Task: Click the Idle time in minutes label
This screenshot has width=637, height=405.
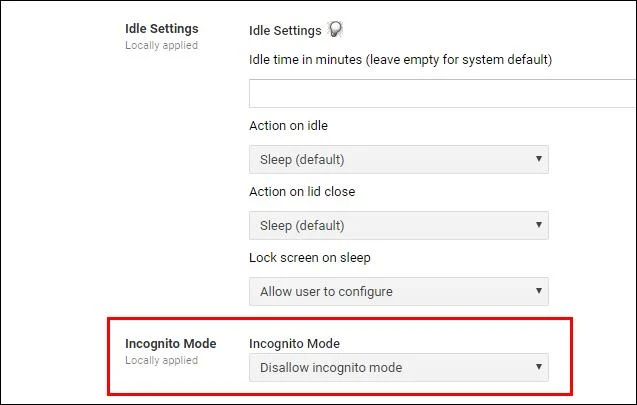Action: (401, 60)
